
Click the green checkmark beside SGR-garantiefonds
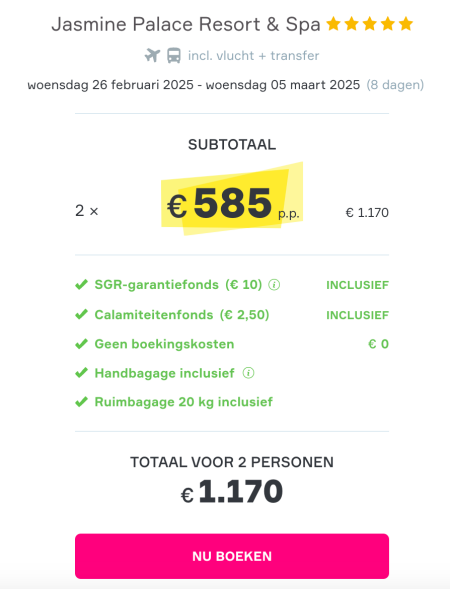pyautogui.click(x=82, y=285)
